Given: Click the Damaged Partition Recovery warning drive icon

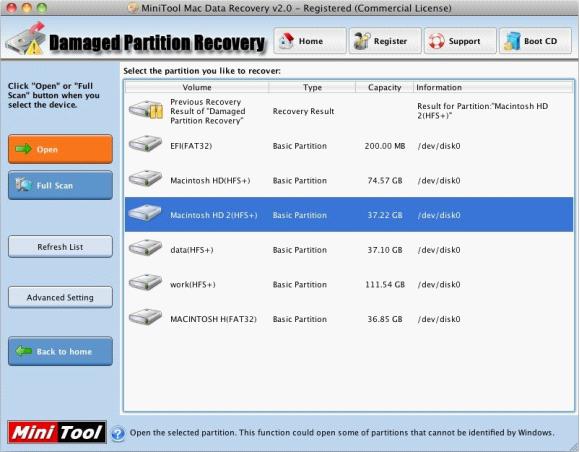Looking at the screenshot, I should [x=26, y=39].
